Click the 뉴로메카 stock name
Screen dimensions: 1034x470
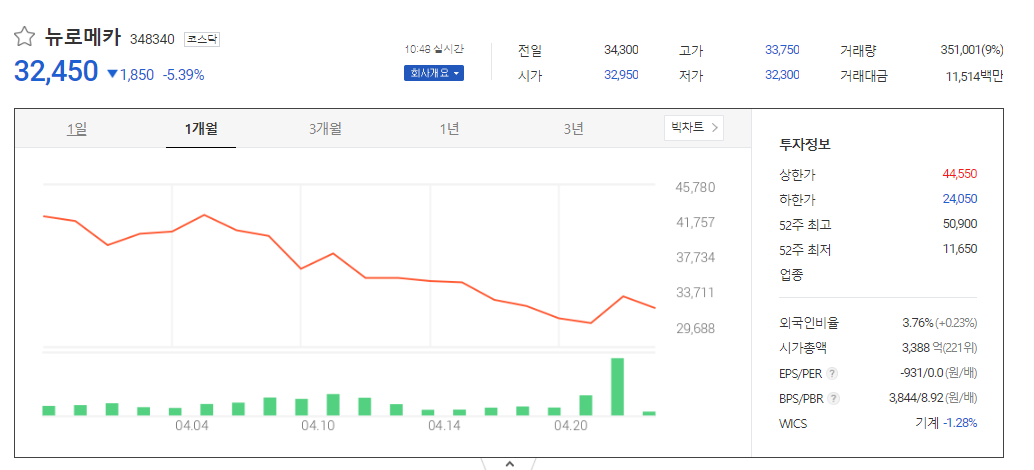(82, 38)
